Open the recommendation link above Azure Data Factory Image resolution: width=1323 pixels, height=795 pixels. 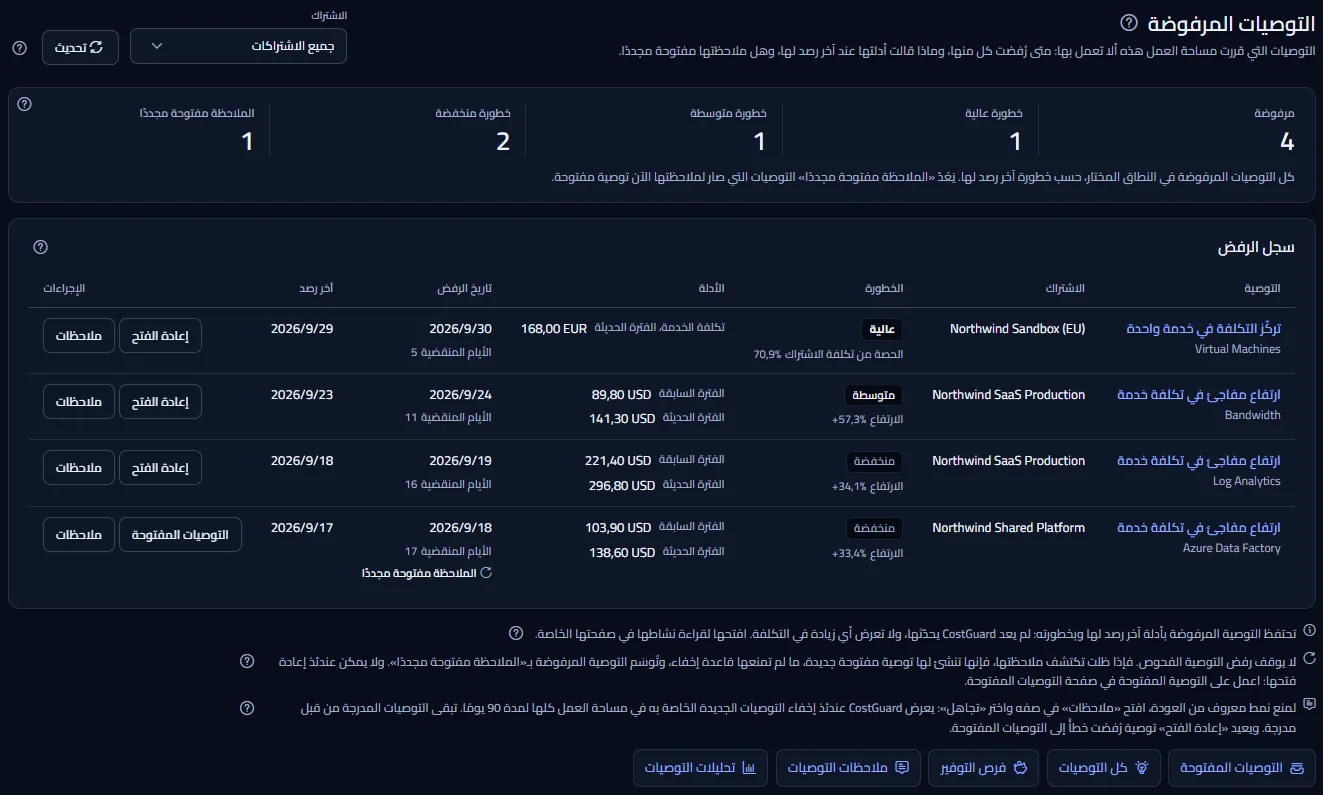(1199, 528)
